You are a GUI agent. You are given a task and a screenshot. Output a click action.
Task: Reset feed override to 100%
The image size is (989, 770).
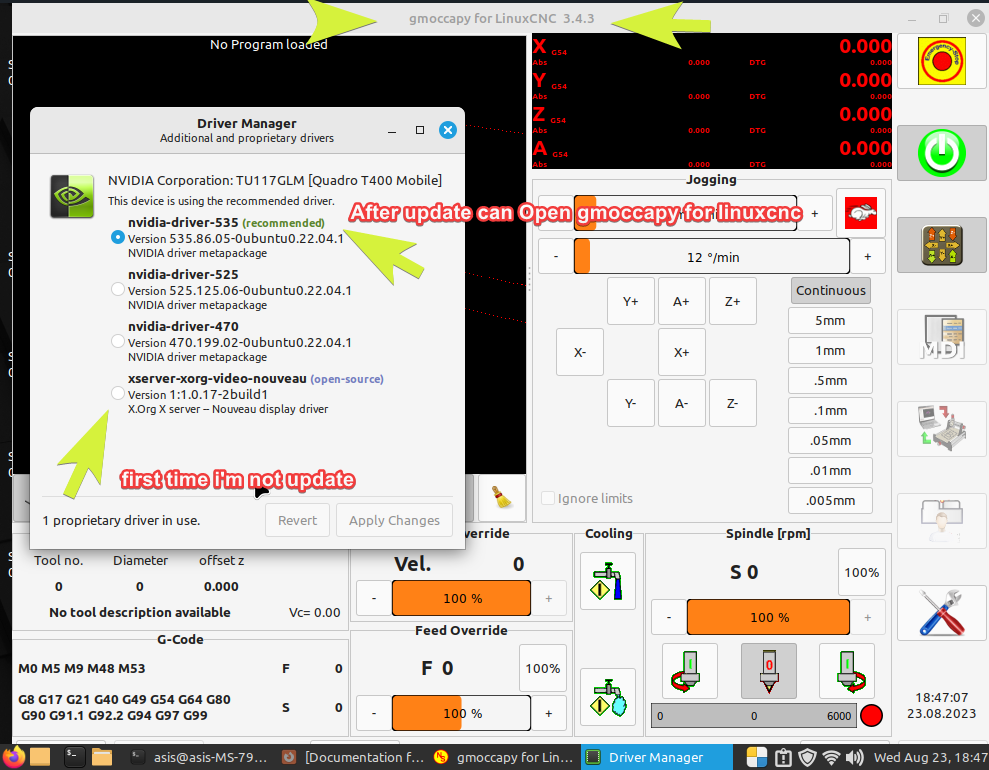542,668
